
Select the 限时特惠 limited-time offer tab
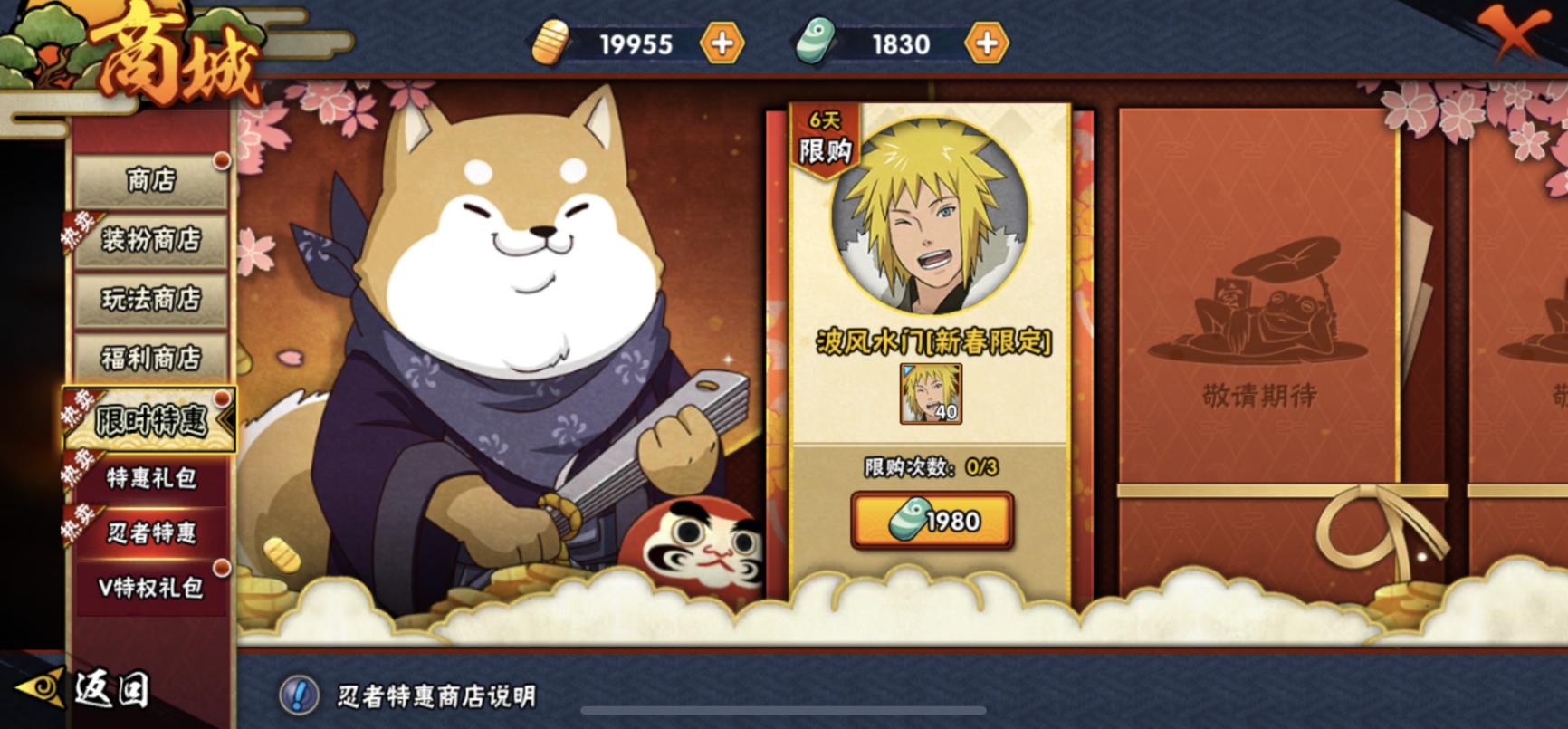click(149, 420)
